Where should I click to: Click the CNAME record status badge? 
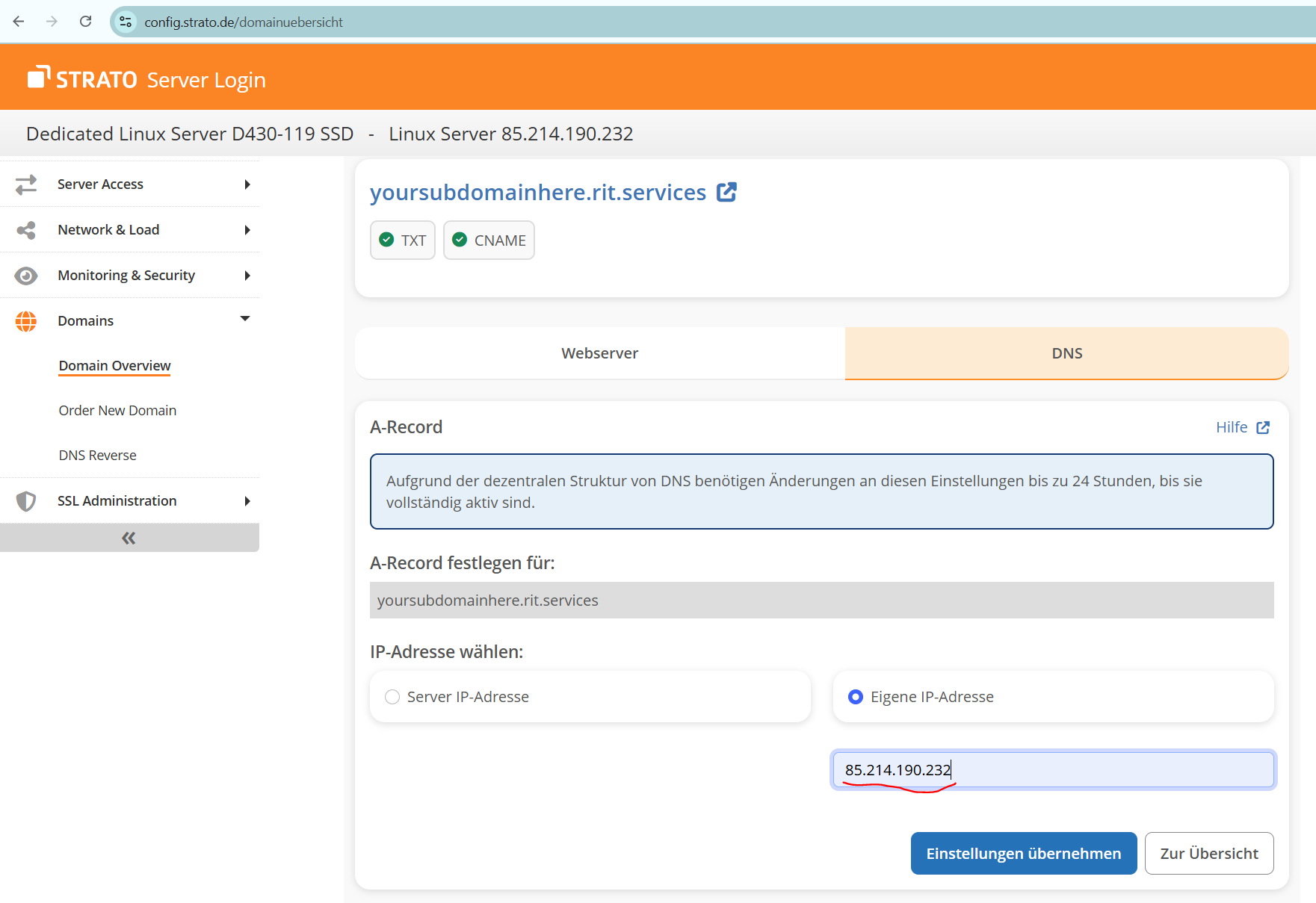[489, 241]
